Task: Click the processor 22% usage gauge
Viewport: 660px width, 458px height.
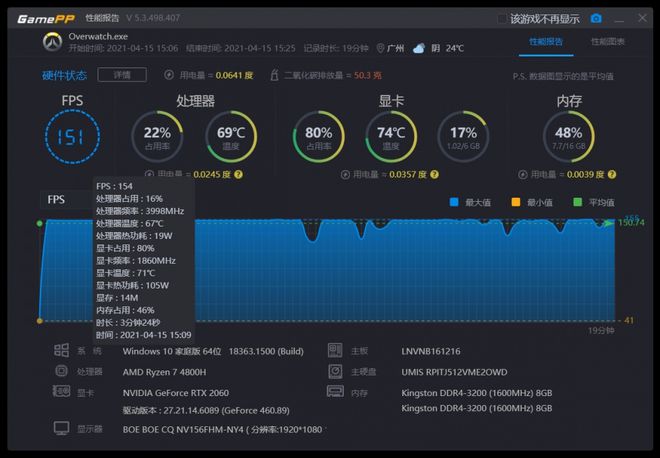Action: (x=157, y=136)
